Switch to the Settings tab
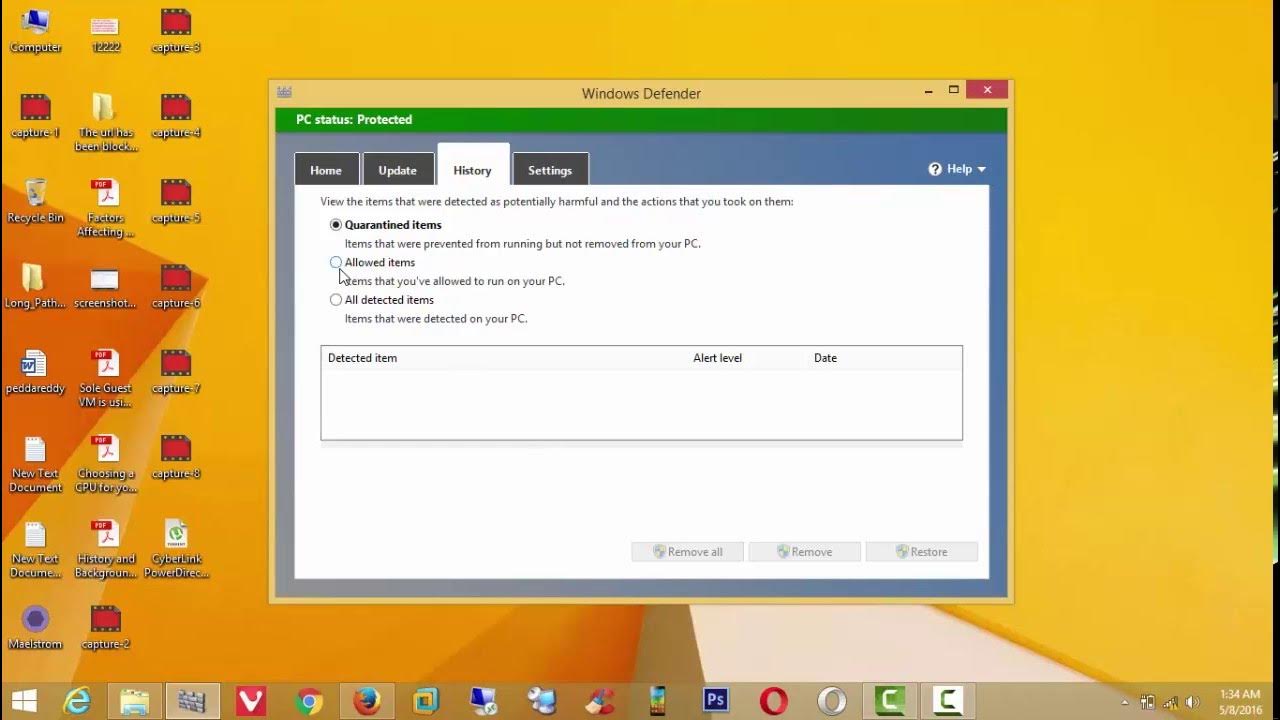This screenshot has height=720, width=1280. 550,170
